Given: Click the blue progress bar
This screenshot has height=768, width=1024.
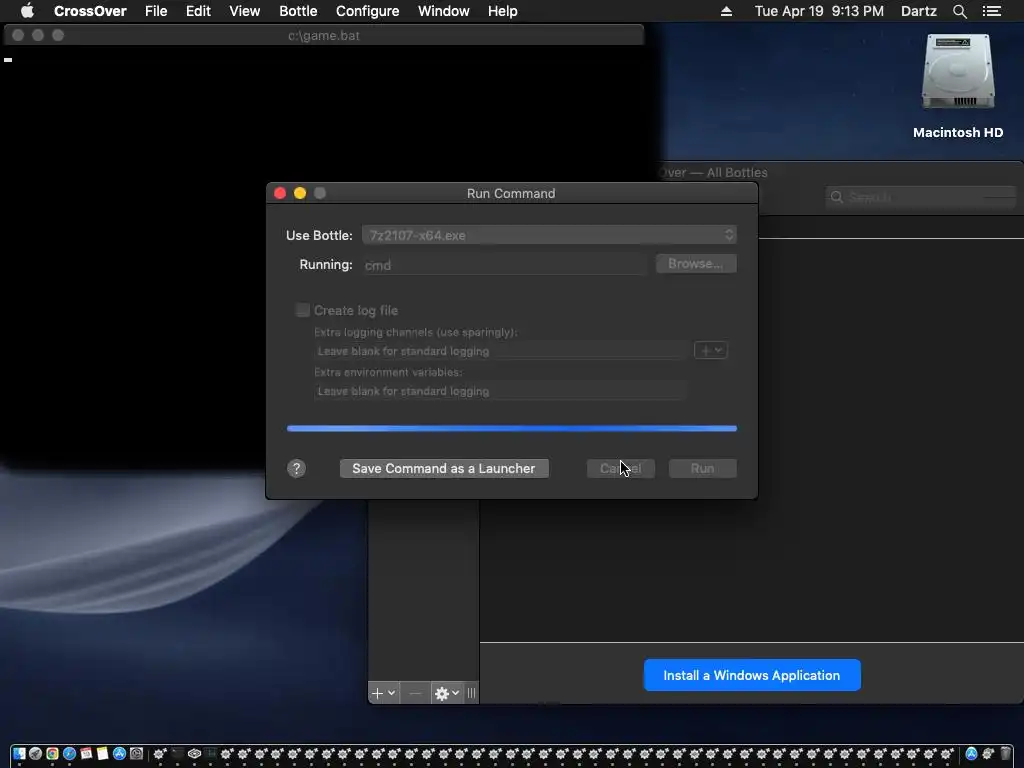Looking at the screenshot, I should tap(512, 428).
